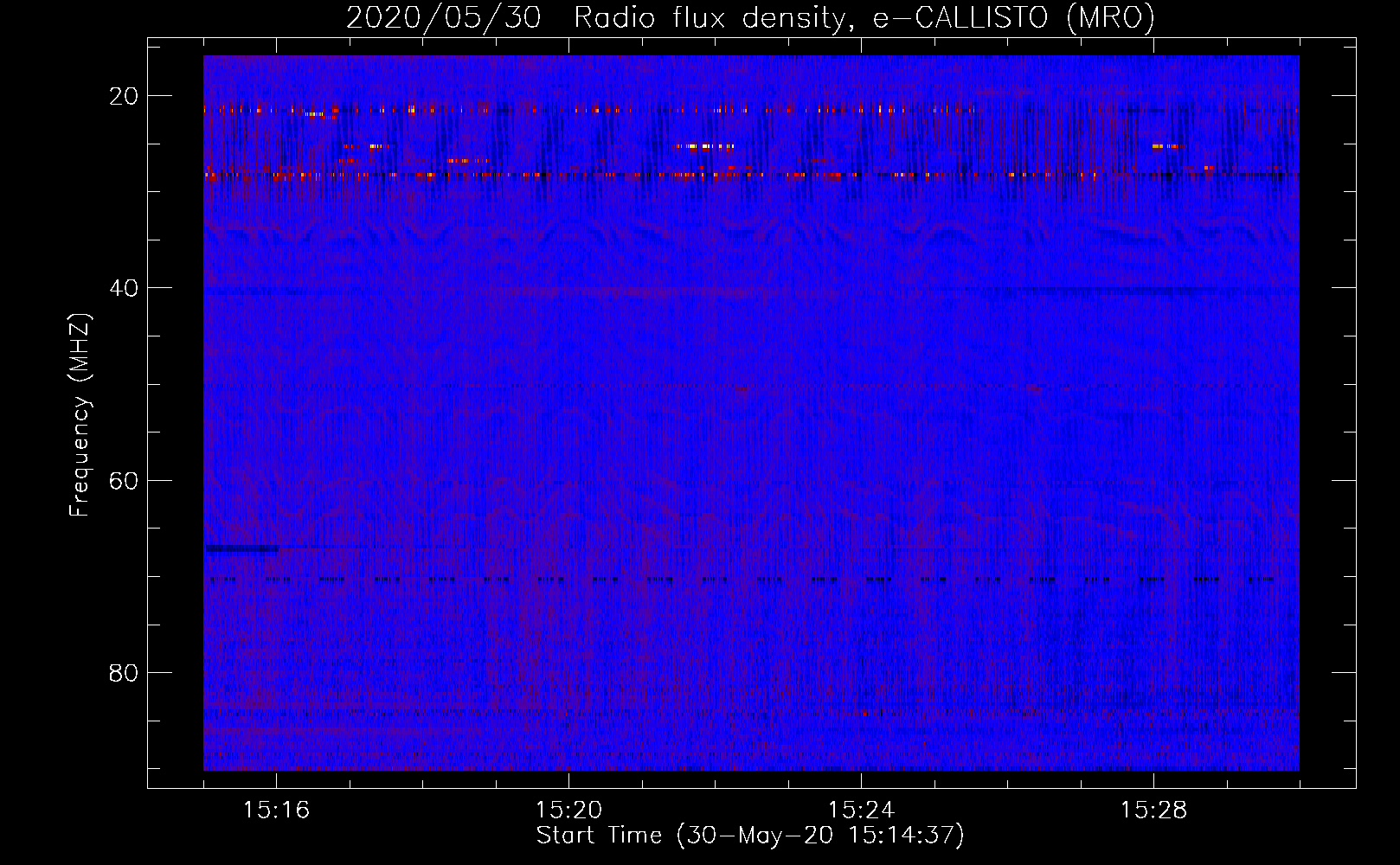Click the "20" frequency tick label
This screenshot has height=865, width=1400.
coord(124,96)
